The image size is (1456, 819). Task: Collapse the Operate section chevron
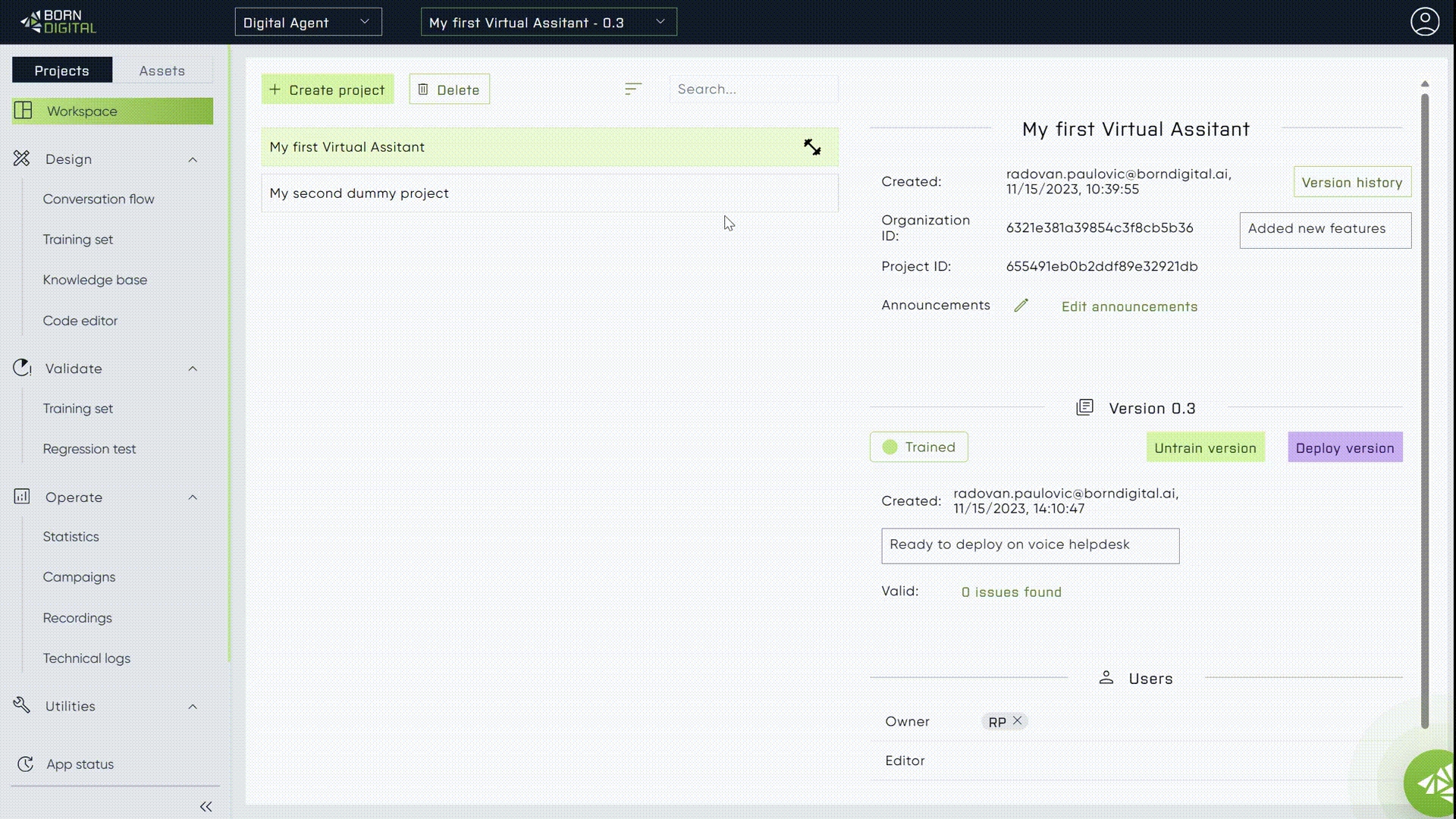click(193, 497)
